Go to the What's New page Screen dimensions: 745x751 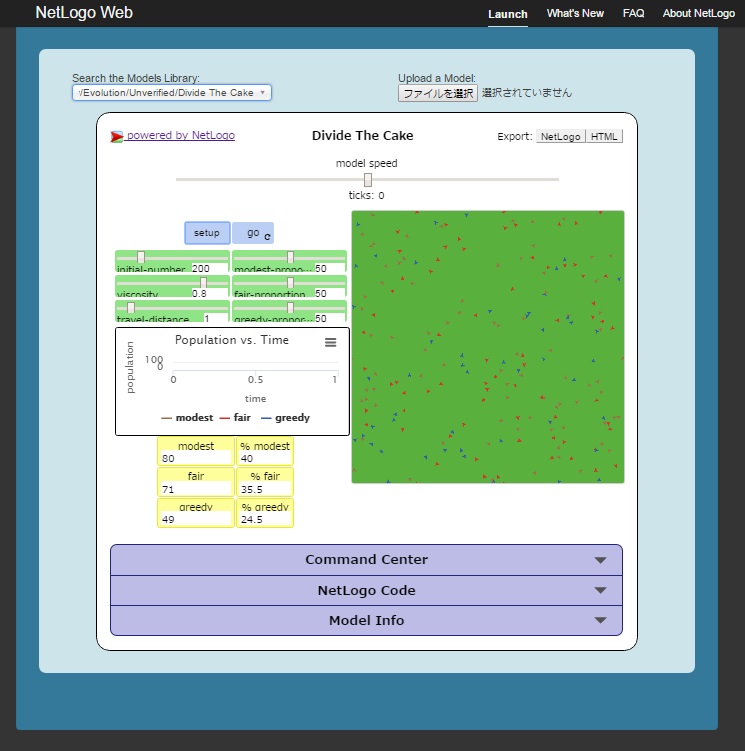pyautogui.click(x=575, y=14)
